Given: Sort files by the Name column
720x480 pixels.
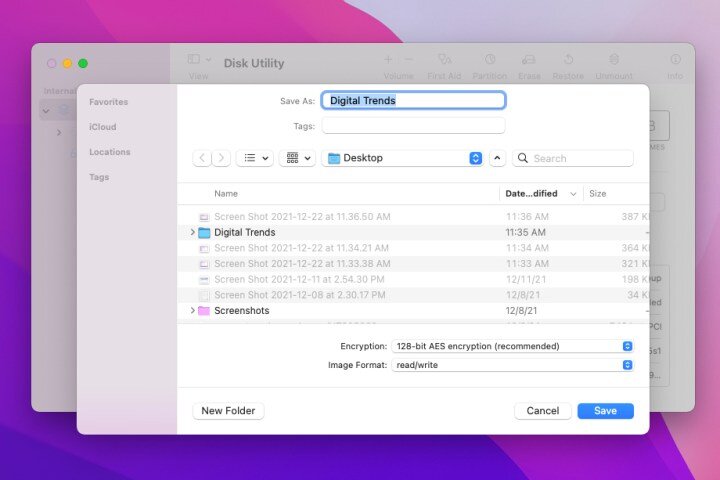Looking at the screenshot, I should pyautogui.click(x=226, y=194).
